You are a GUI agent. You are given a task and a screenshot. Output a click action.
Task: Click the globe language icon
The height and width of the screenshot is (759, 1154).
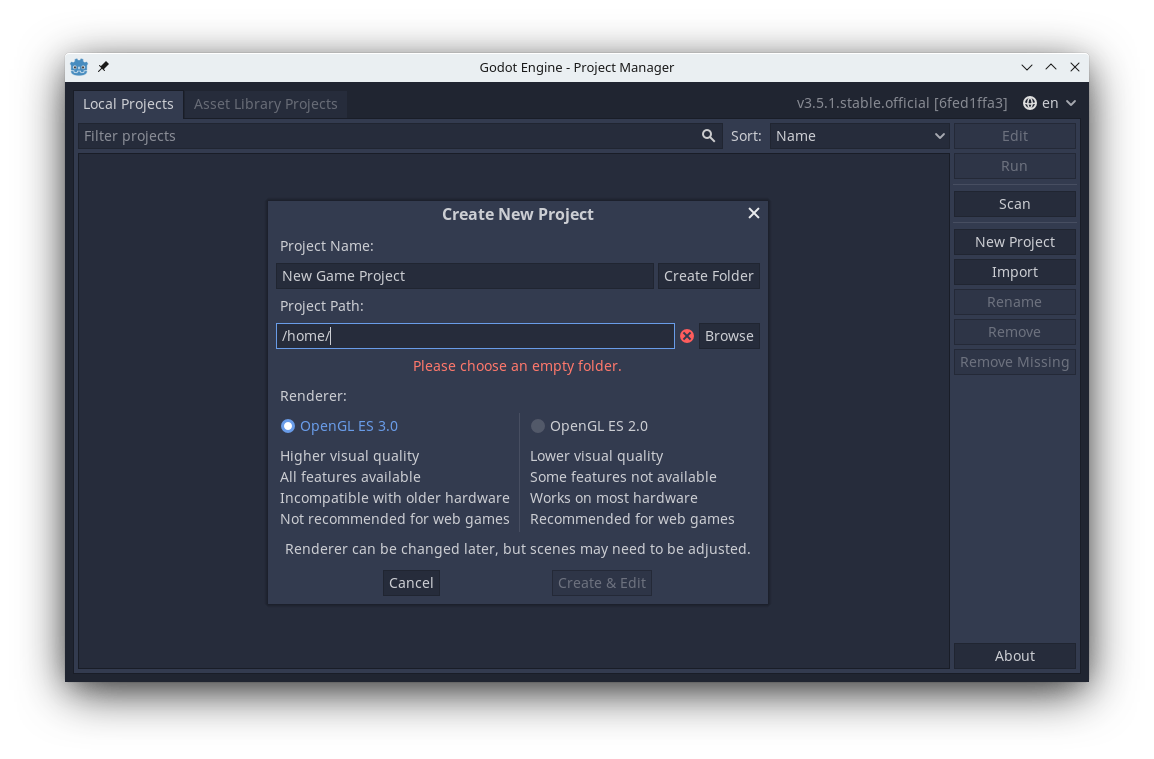coord(1030,103)
